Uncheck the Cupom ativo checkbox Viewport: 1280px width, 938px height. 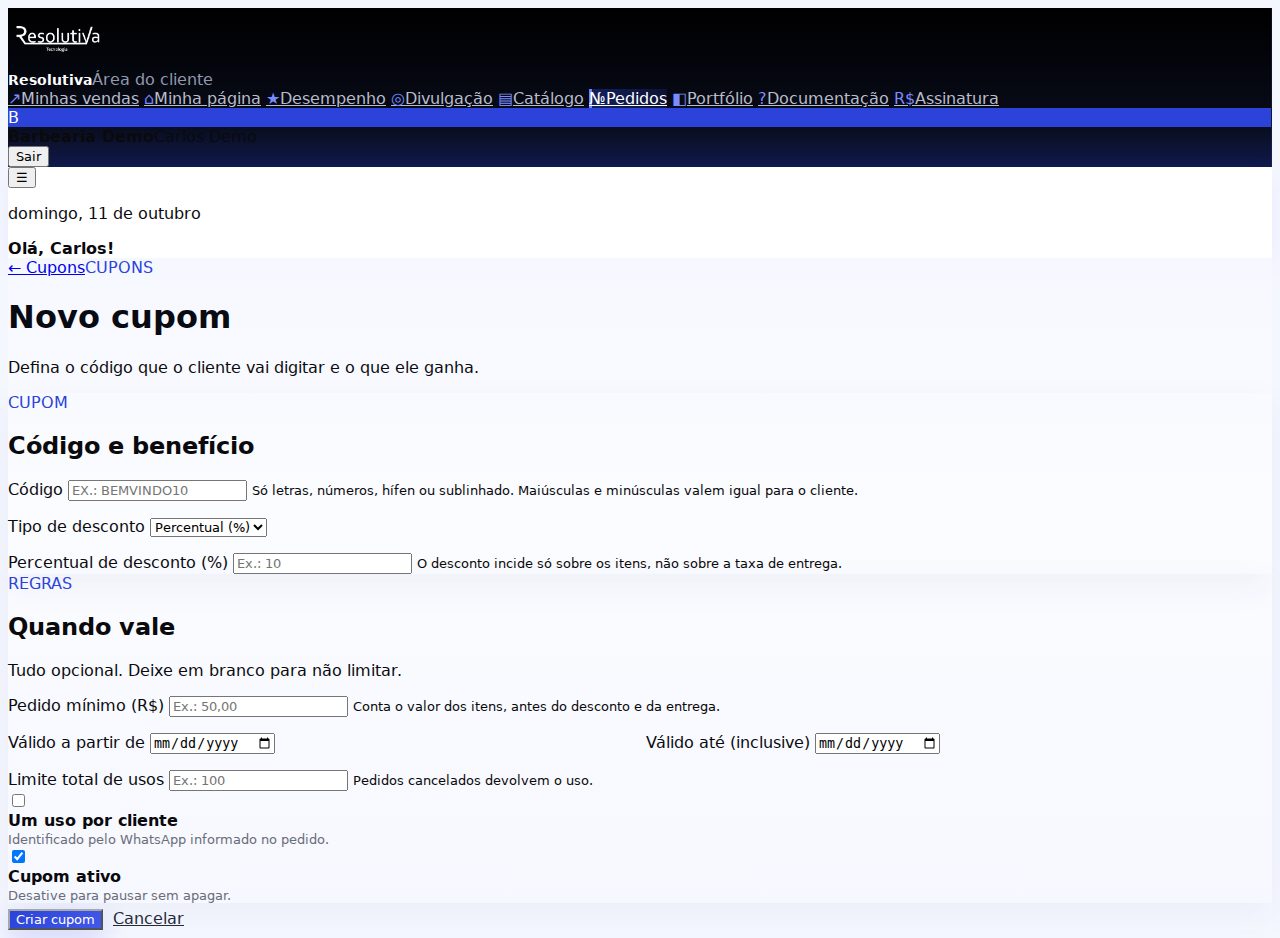18,857
